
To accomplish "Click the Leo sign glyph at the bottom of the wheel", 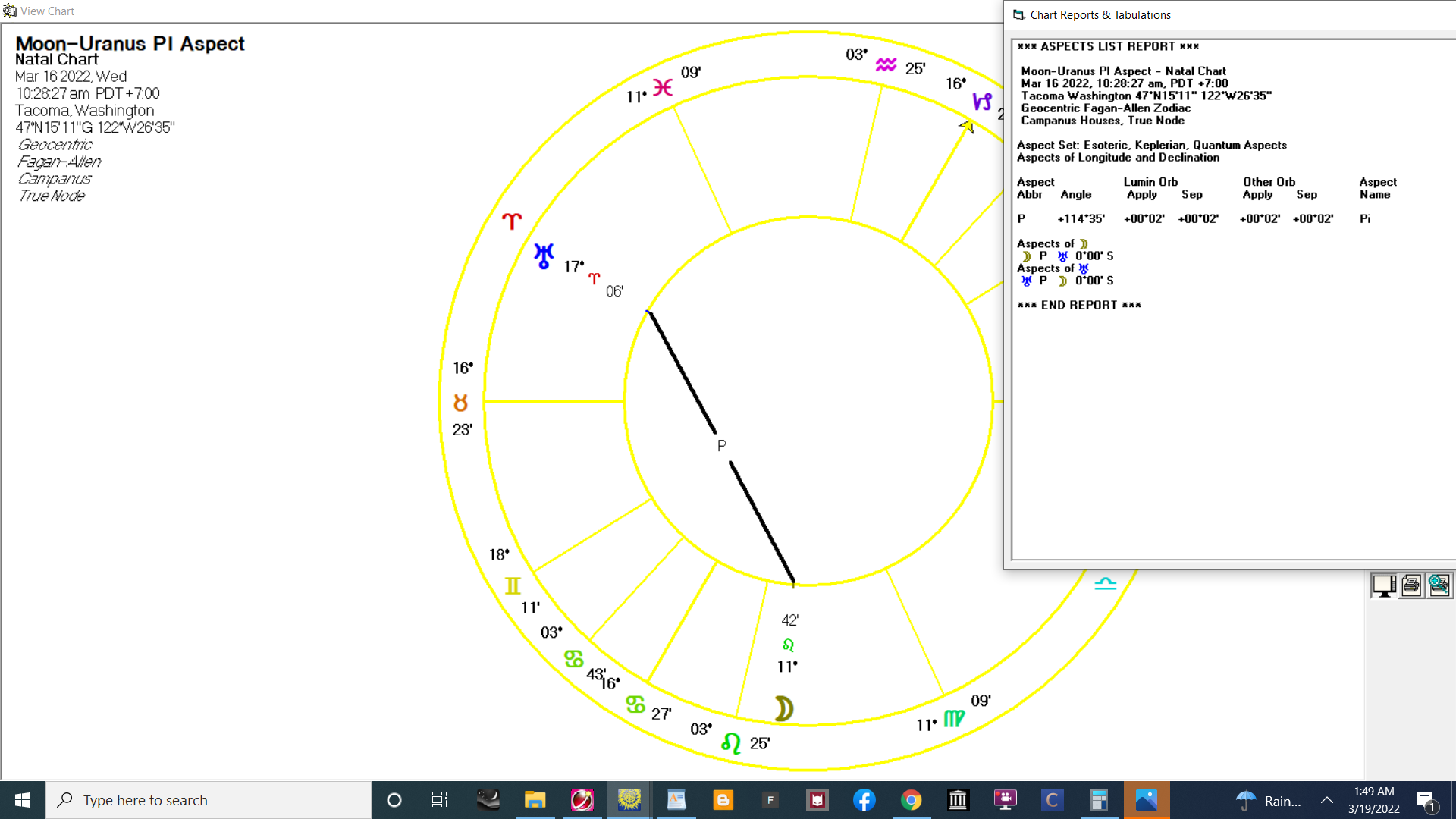I will (x=731, y=742).
